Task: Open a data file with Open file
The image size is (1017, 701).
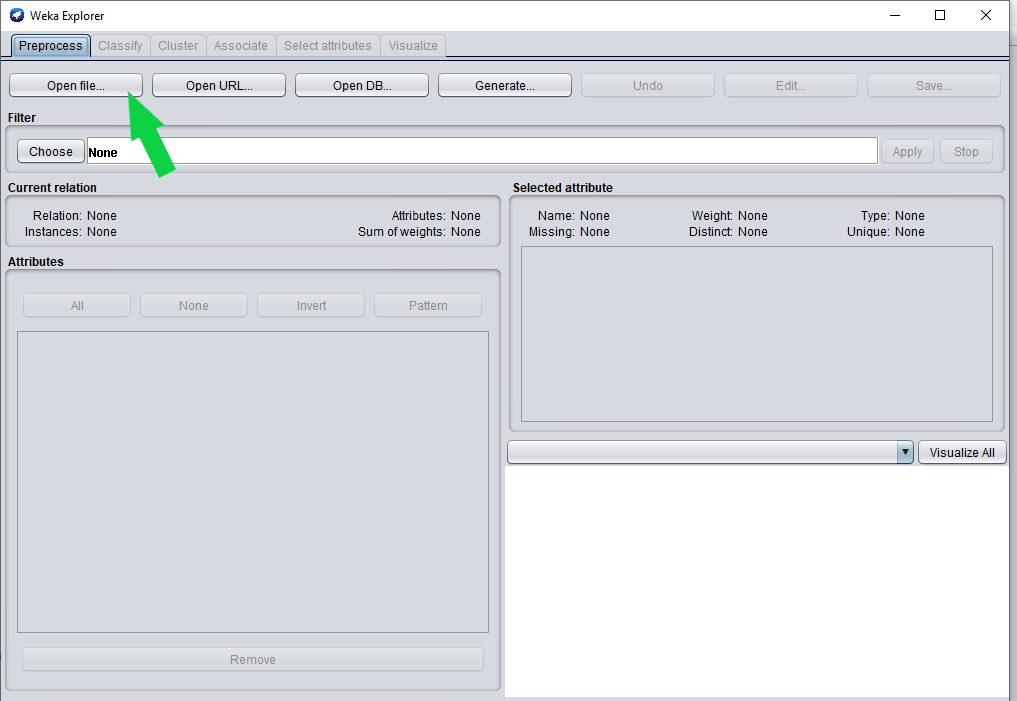Action: point(74,85)
